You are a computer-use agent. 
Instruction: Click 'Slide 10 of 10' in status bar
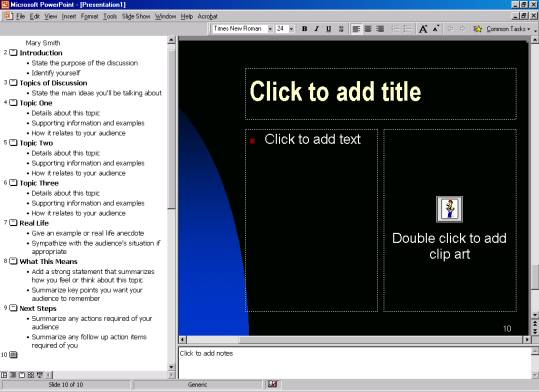66,384
